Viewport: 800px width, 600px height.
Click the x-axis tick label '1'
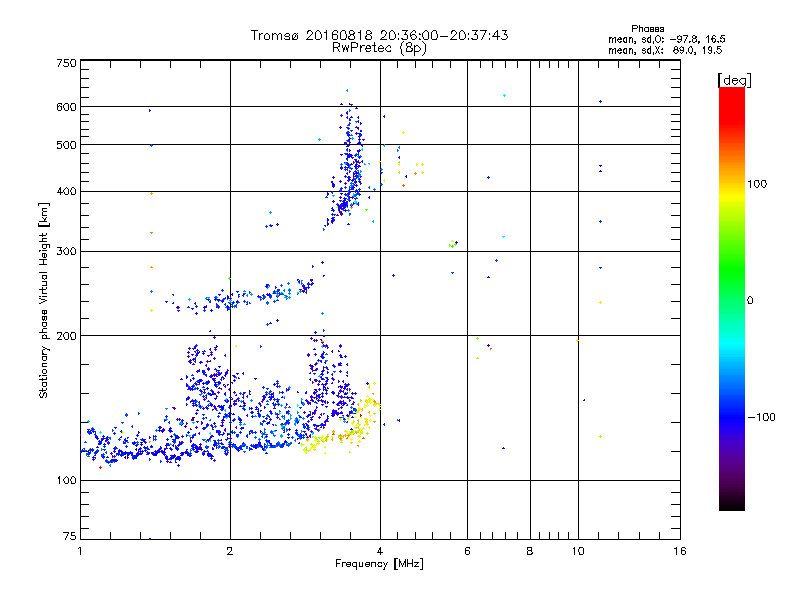pos(80,551)
